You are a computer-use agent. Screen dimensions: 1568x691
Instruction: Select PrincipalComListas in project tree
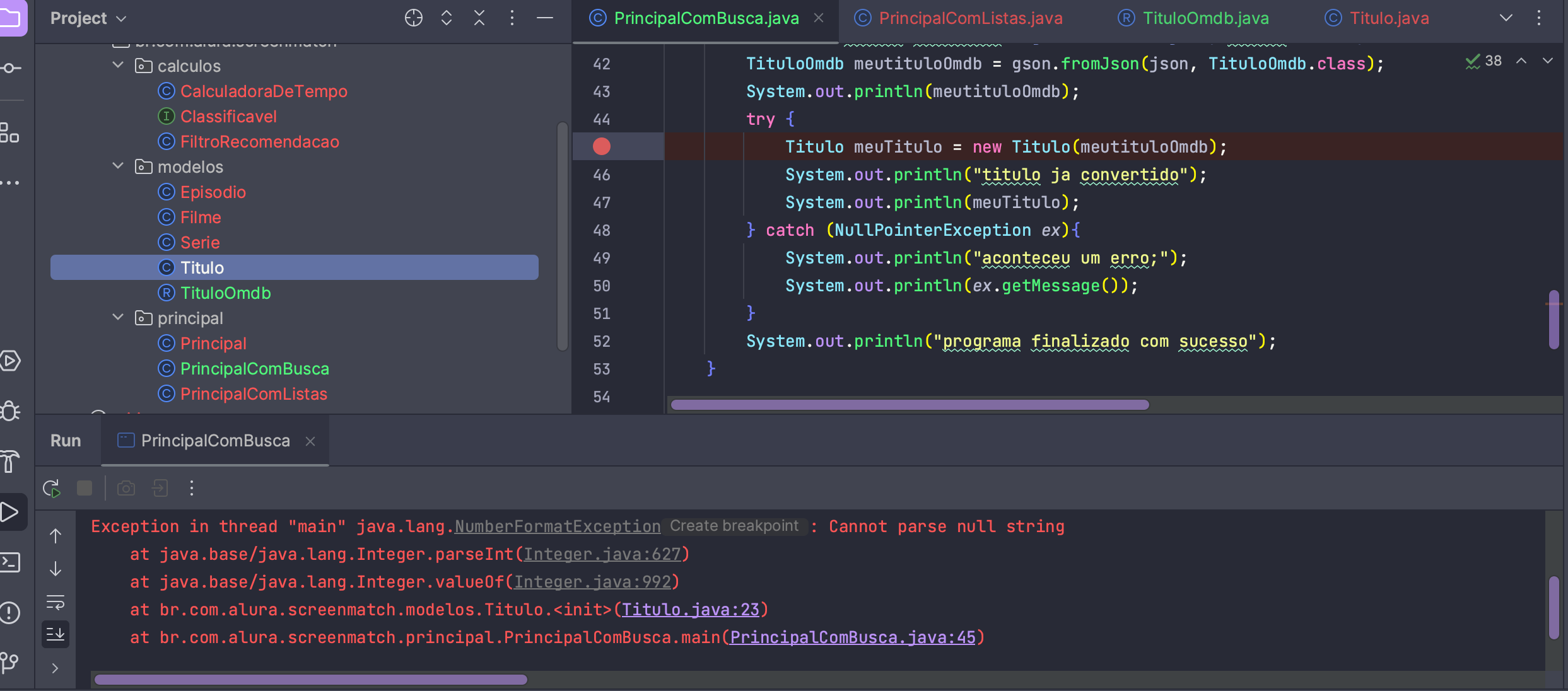click(254, 394)
